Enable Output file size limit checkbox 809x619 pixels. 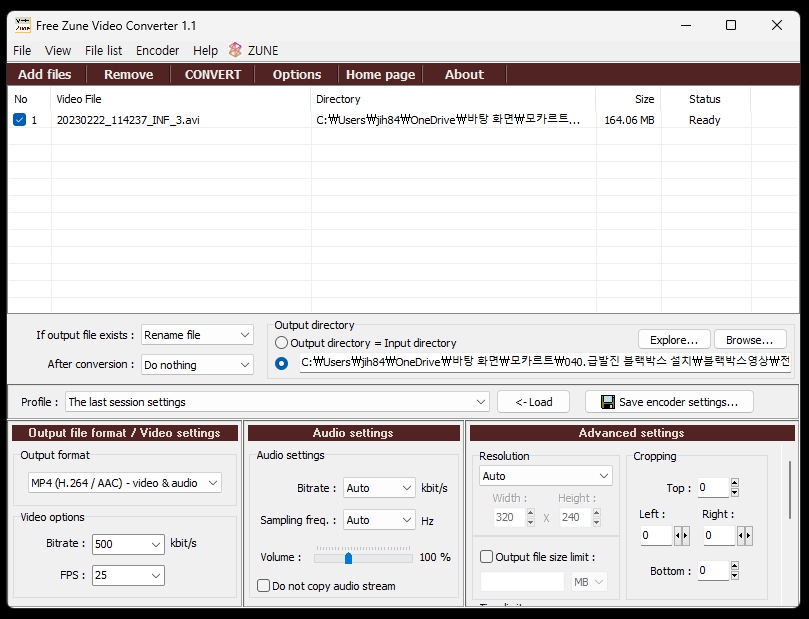(x=486, y=557)
